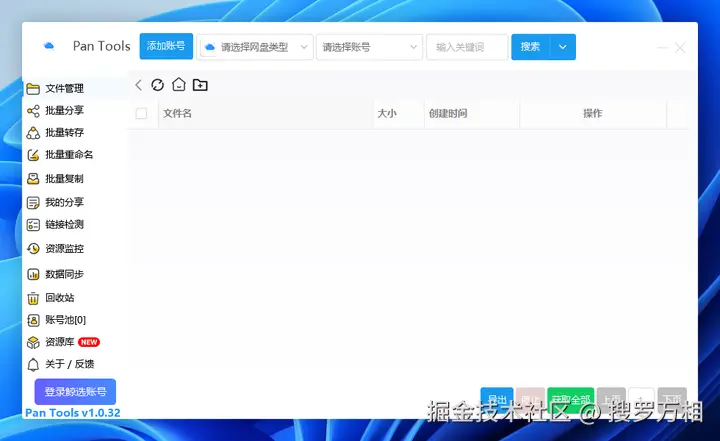Viewport: 720px width, 441px height.
Task: Click the 批量重命名 rename icon in sidebar
Action: click(x=33, y=155)
